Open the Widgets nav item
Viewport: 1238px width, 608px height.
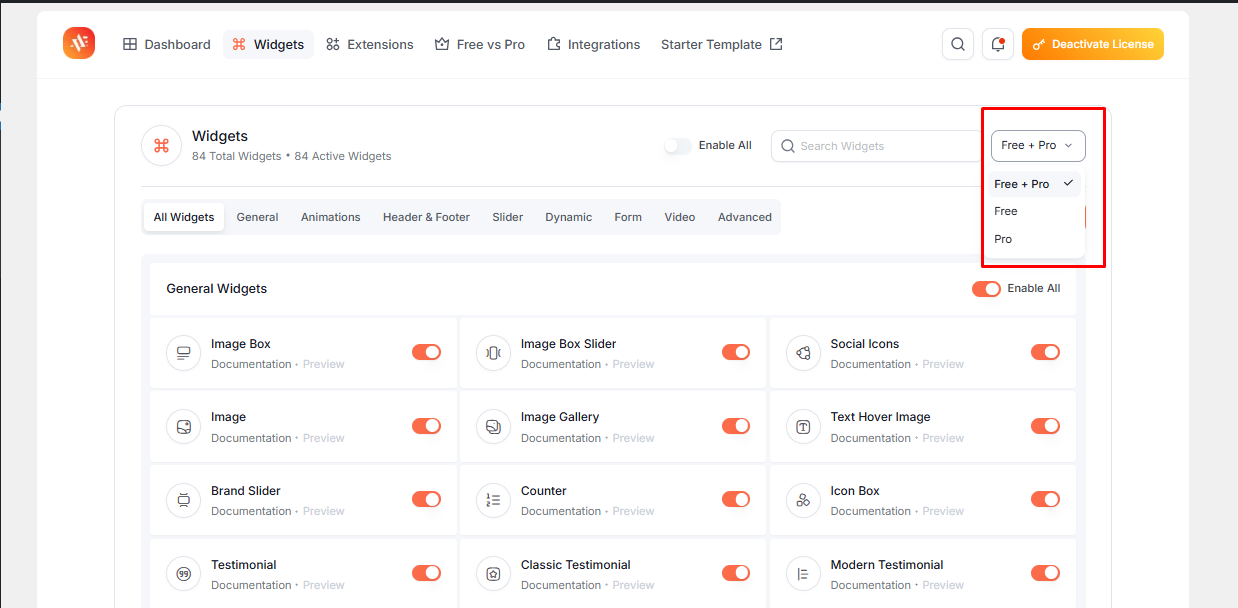coord(268,44)
